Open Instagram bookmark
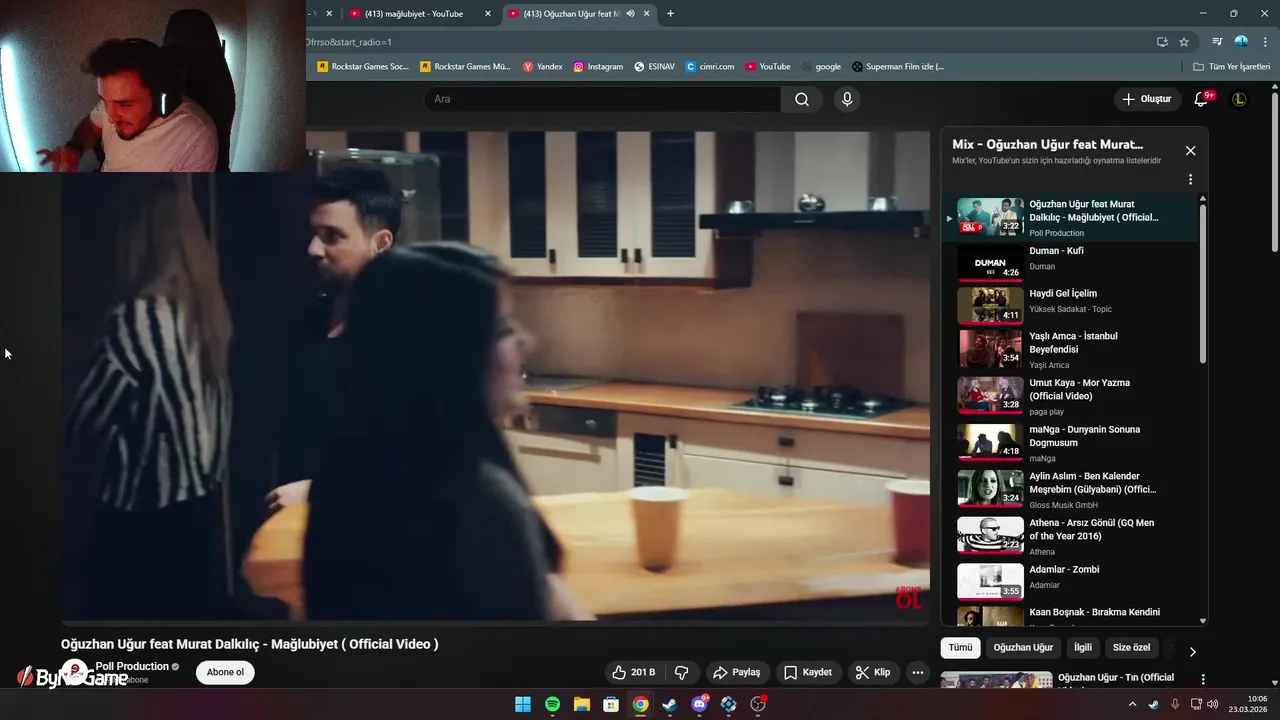The width and height of the screenshot is (1280, 720). pyautogui.click(x=598, y=67)
